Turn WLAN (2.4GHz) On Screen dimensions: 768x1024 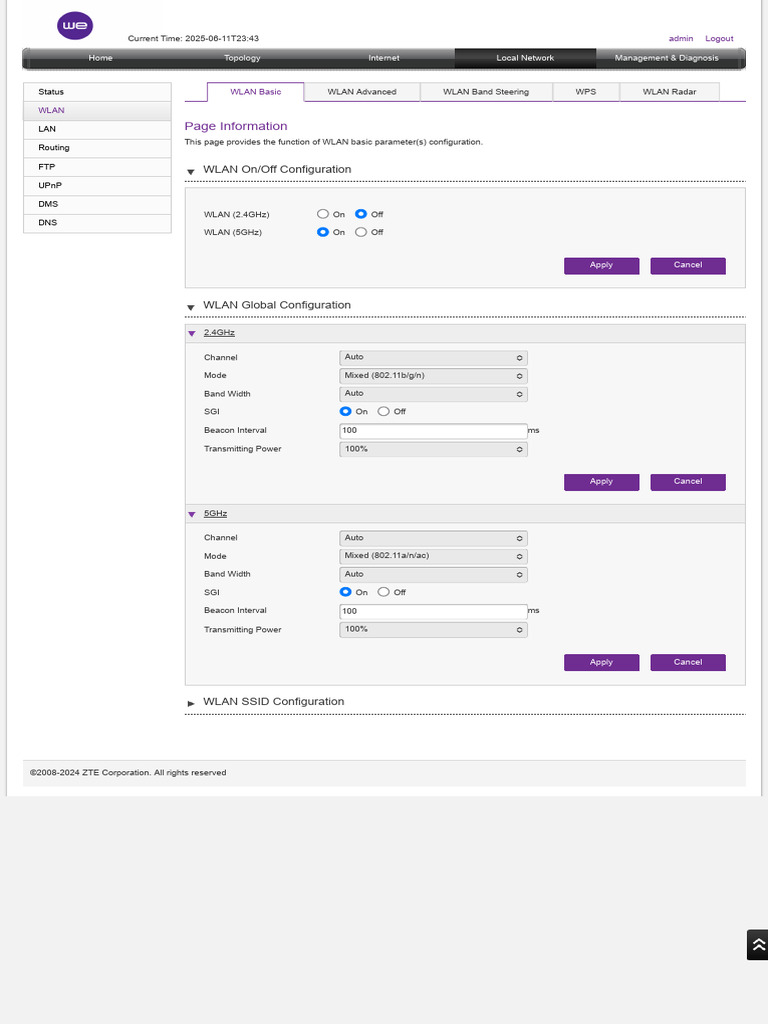coord(323,214)
